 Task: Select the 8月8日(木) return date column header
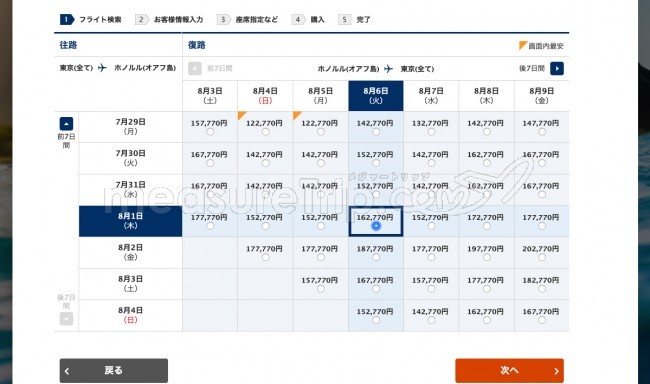486,96
